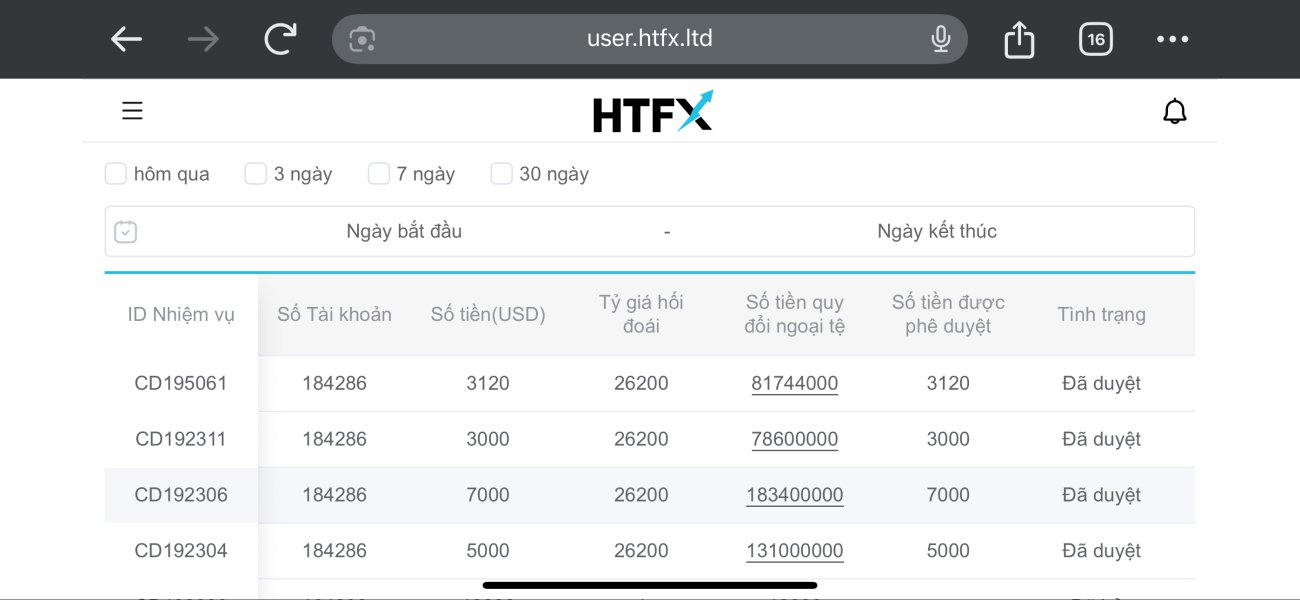This screenshot has height=600, width=1300.
Task: Open the hamburger navigation menu
Action: coord(132,111)
